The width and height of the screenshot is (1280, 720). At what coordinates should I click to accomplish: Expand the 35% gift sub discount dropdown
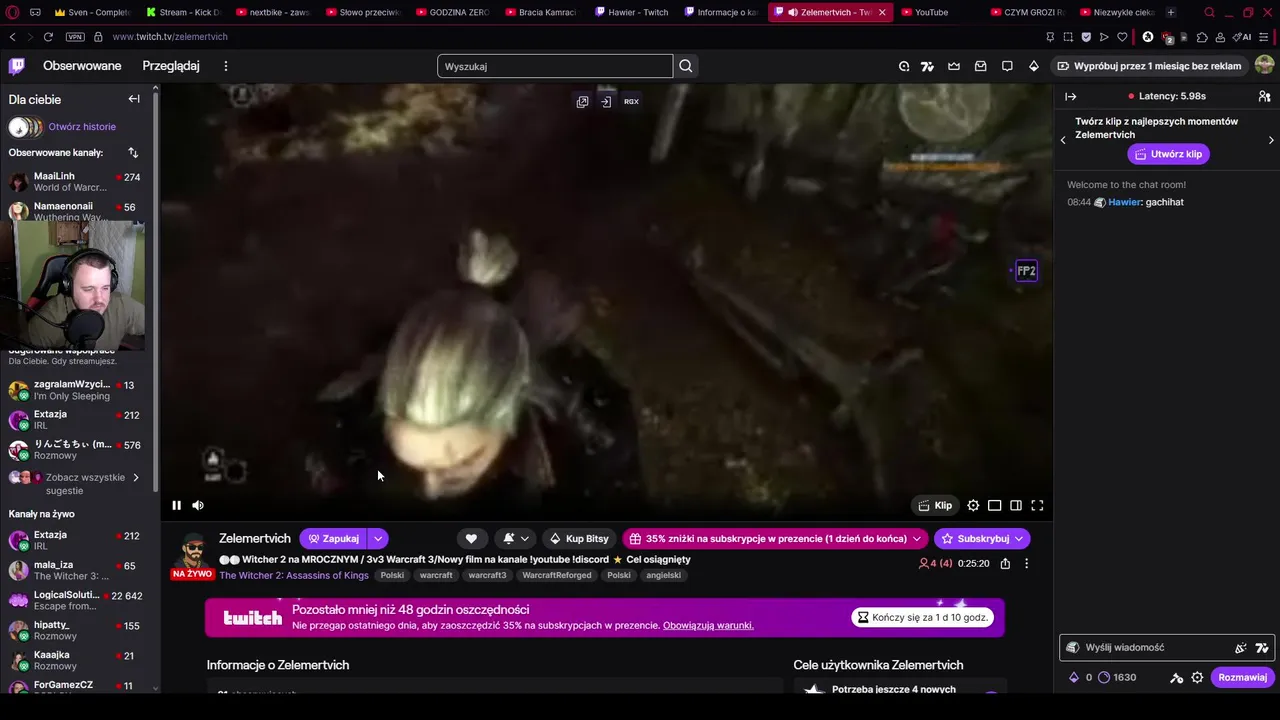click(916, 539)
